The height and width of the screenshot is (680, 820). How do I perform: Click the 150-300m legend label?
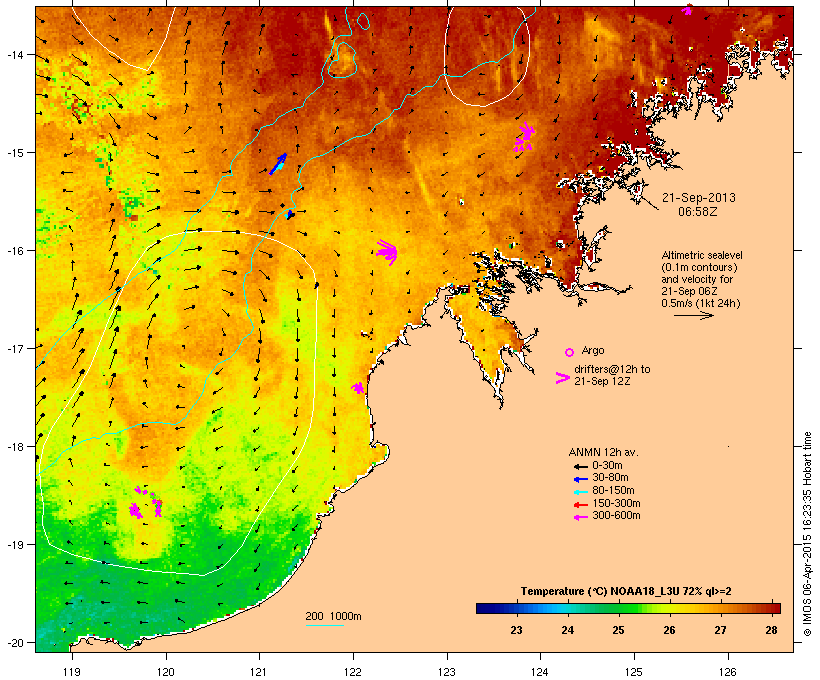[616, 503]
